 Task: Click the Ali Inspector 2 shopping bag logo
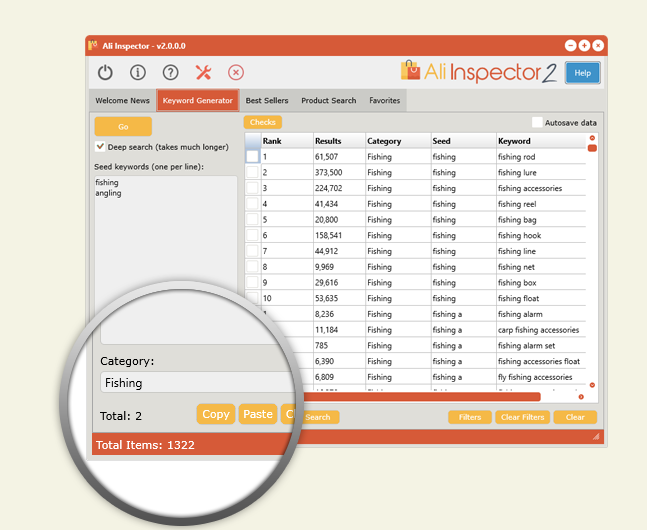tap(411, 70)
